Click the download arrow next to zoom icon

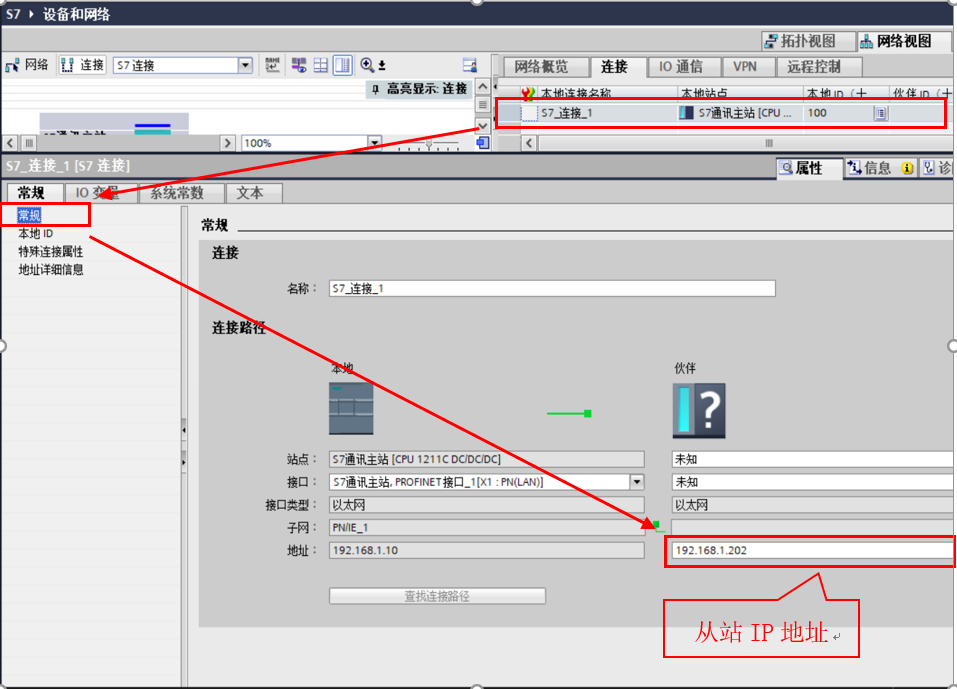coord(382,65)
